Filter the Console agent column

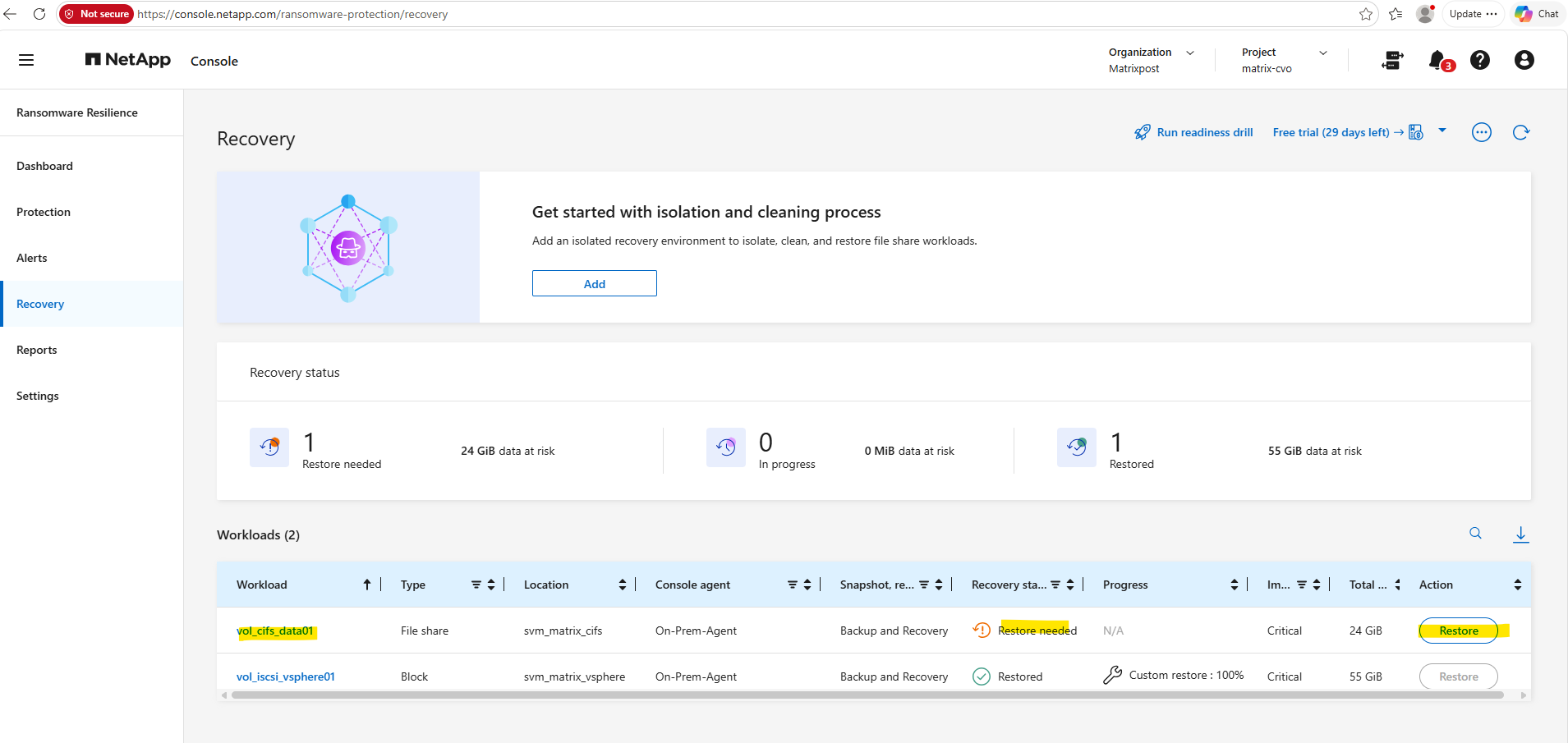point(793,585)
